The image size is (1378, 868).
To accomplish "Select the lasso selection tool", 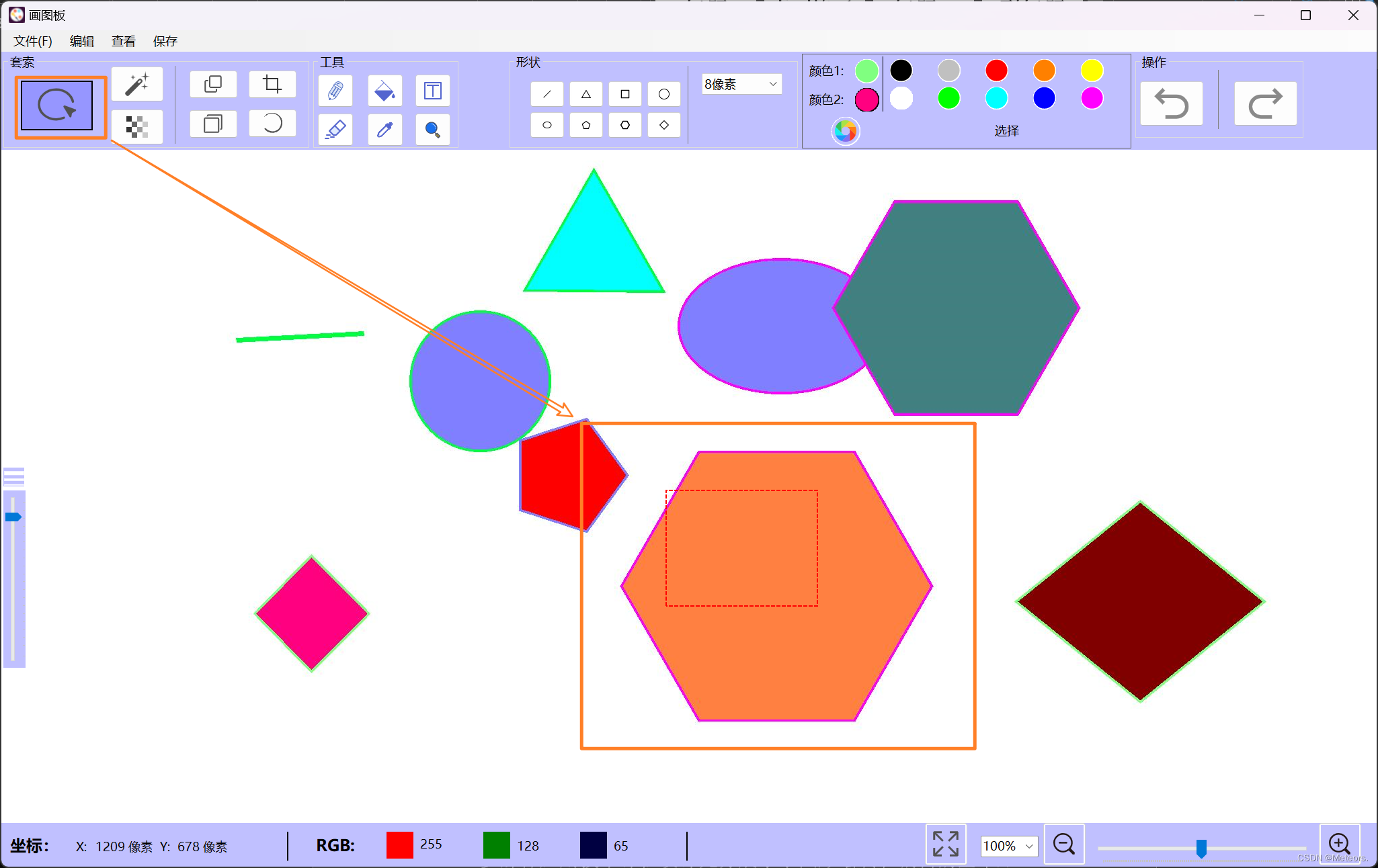I will point(57,106).
